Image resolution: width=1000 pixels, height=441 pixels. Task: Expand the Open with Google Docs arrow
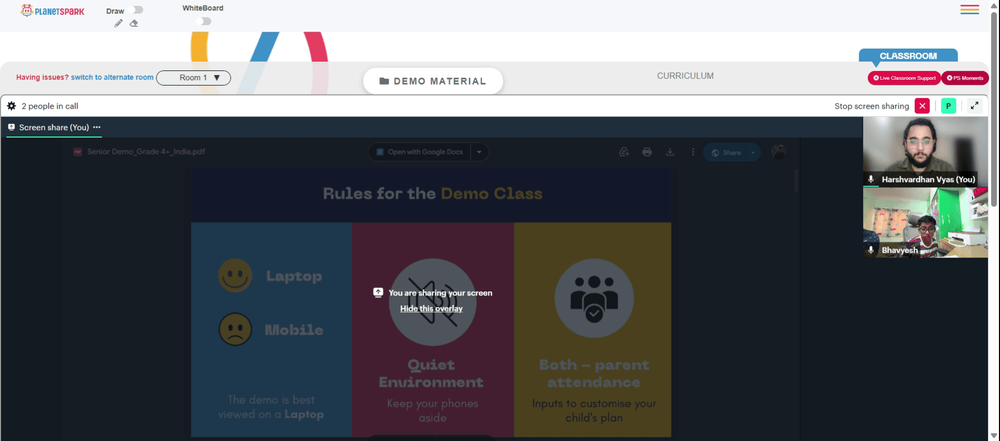pyautogui.click(x=480, y=152)
